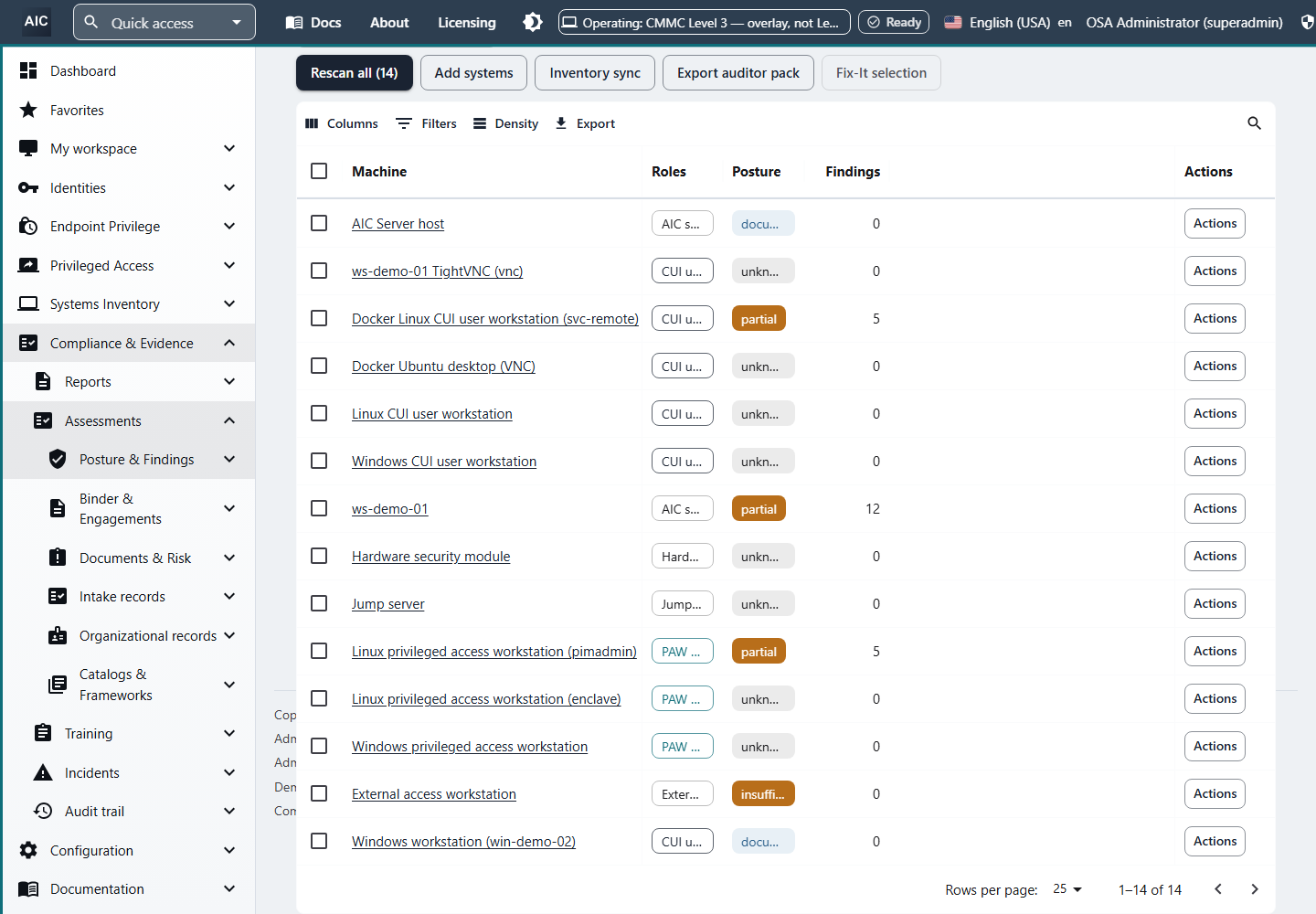The image size is (1316, 914).
Task: Go to next table page arrow
Action: [1255, 889]
